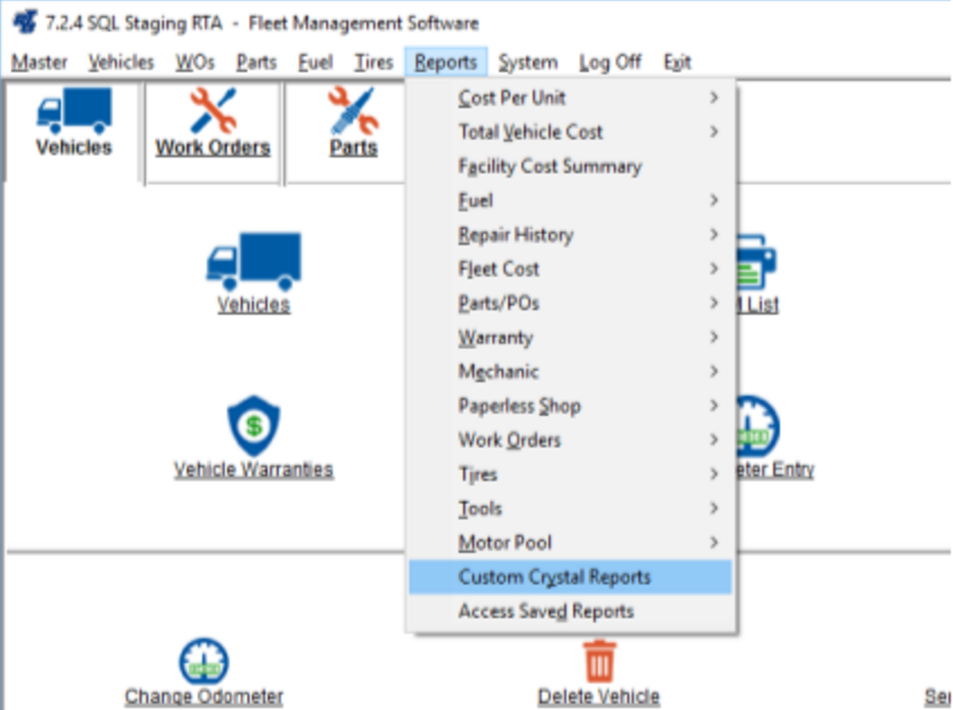Open the System menu in menu bar
Image resolution: width=953 pixels, height=710 pixels.
(527, 62)
